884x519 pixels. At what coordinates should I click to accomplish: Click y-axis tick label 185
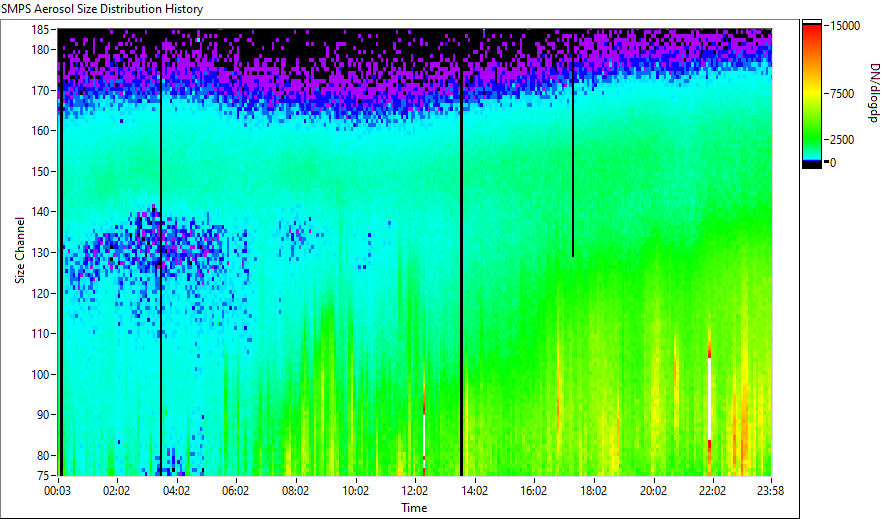pos(40,29)
